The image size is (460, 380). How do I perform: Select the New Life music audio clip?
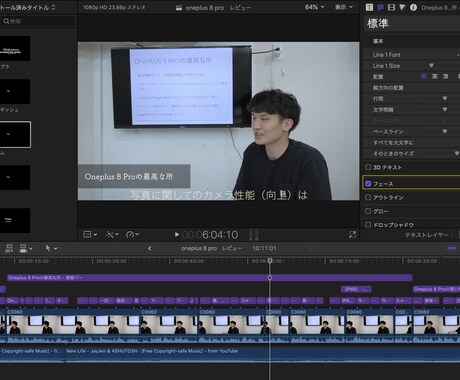[262, 355]
